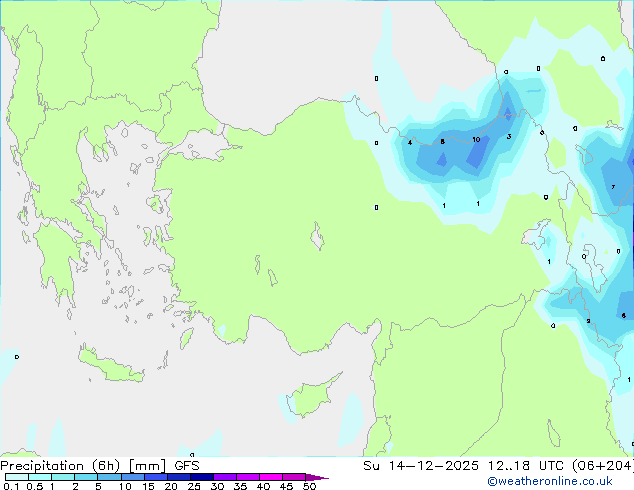Click the 25–30 mm legend swatch
The width and height of the screenshot is (634, 490).
(x=201, y=477)
